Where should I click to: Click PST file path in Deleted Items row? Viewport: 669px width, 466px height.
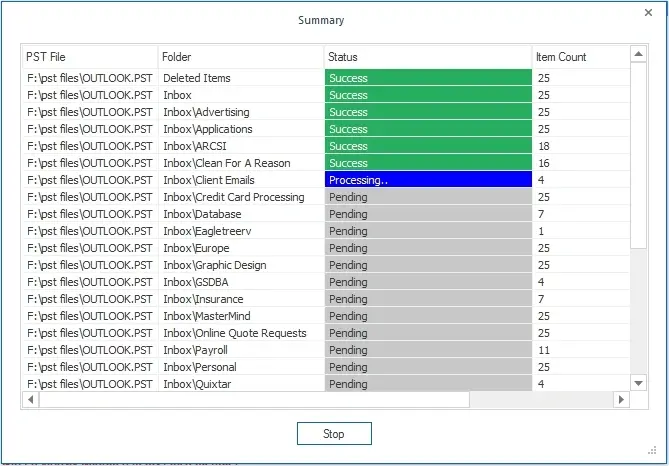90,78
